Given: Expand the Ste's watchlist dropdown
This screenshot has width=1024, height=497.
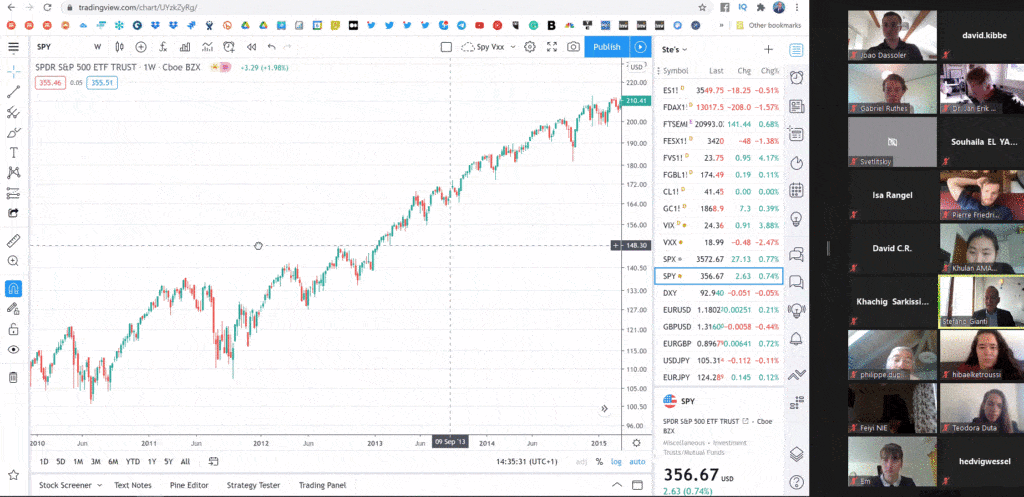Looking at the screenshot, I should [675, 49].
